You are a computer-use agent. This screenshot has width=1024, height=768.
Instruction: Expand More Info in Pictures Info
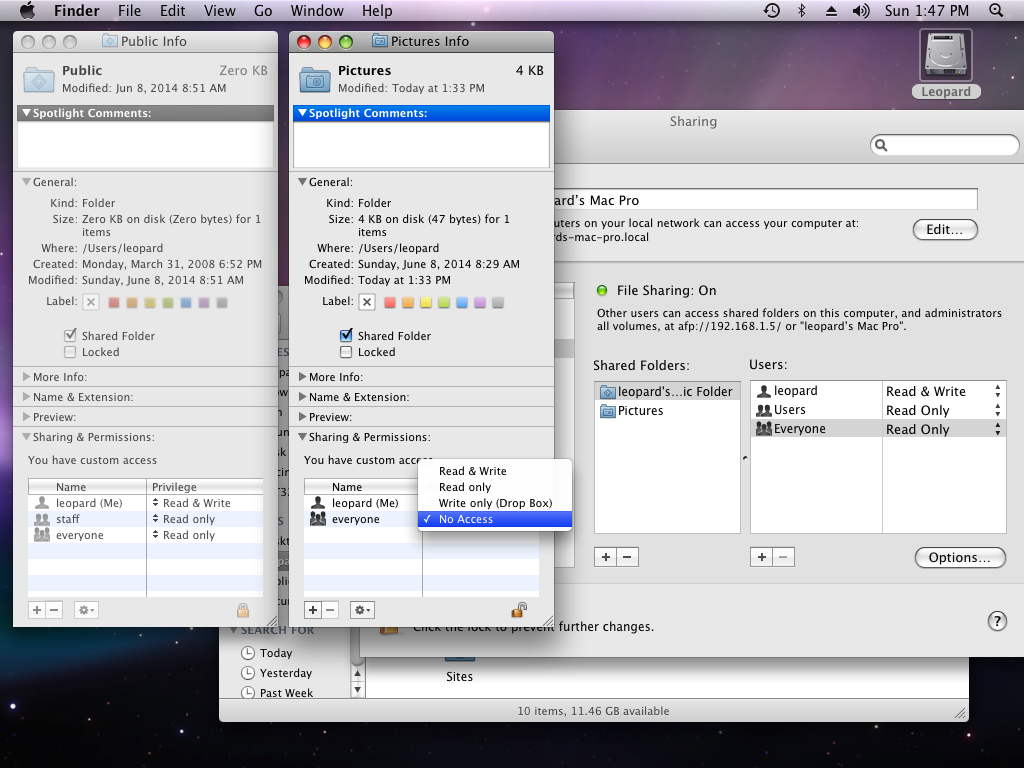(x=302, y=377)
